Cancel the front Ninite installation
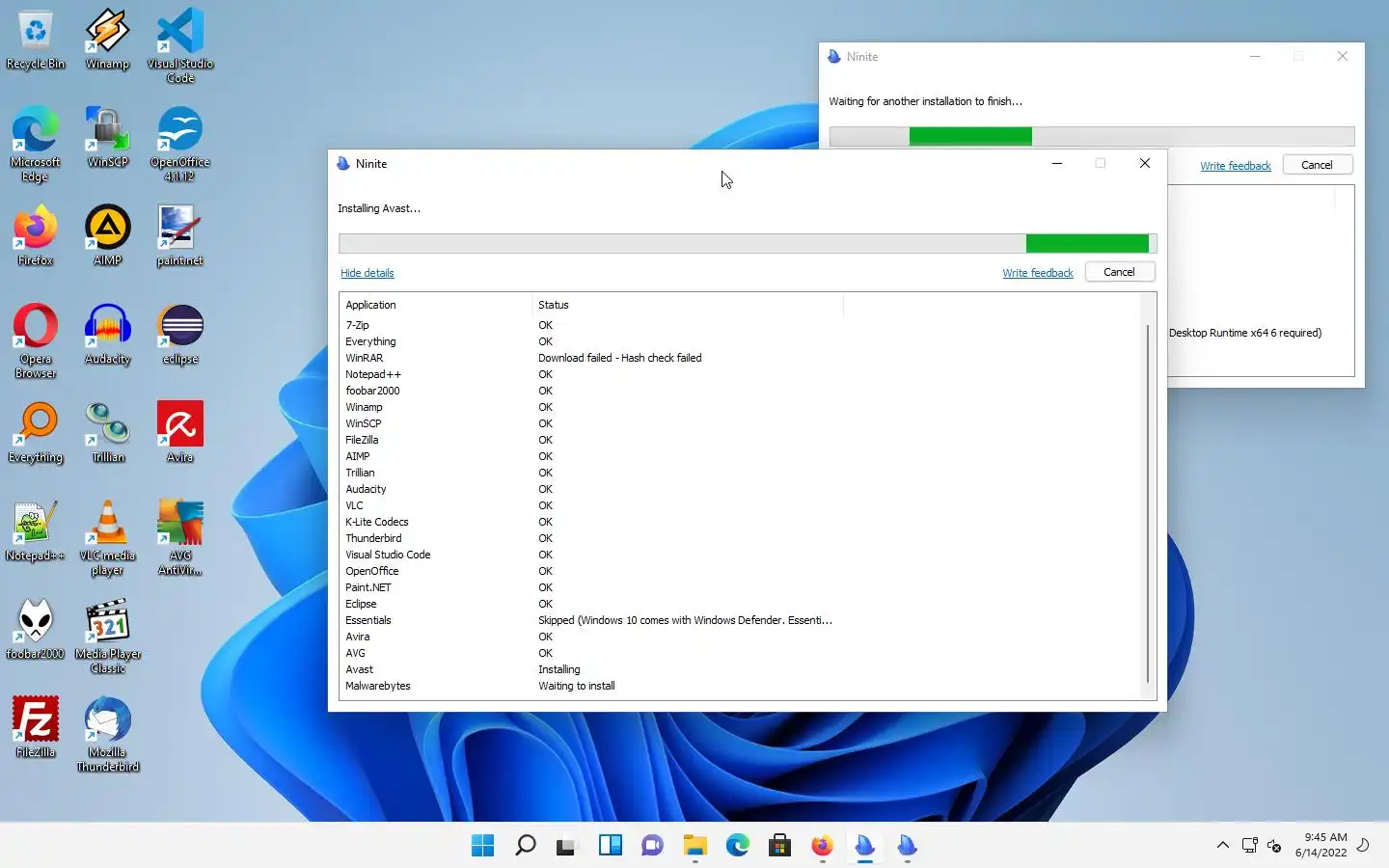The image size is (1389, 868). (x=1119, y=272)
